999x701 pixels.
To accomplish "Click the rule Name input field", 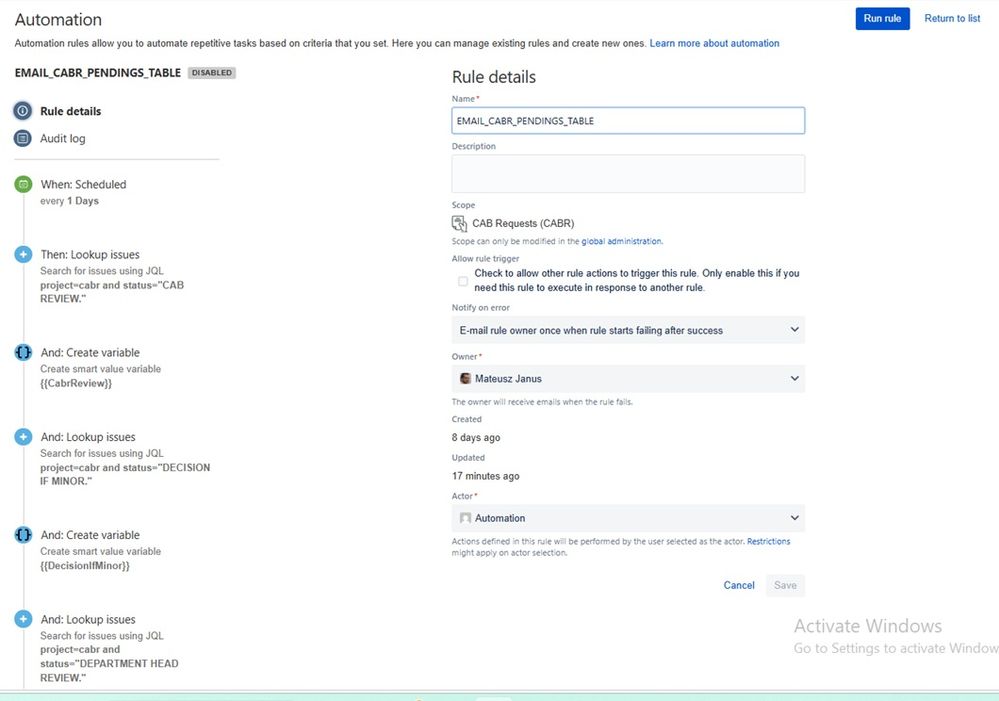I will [x=628, y=120].
